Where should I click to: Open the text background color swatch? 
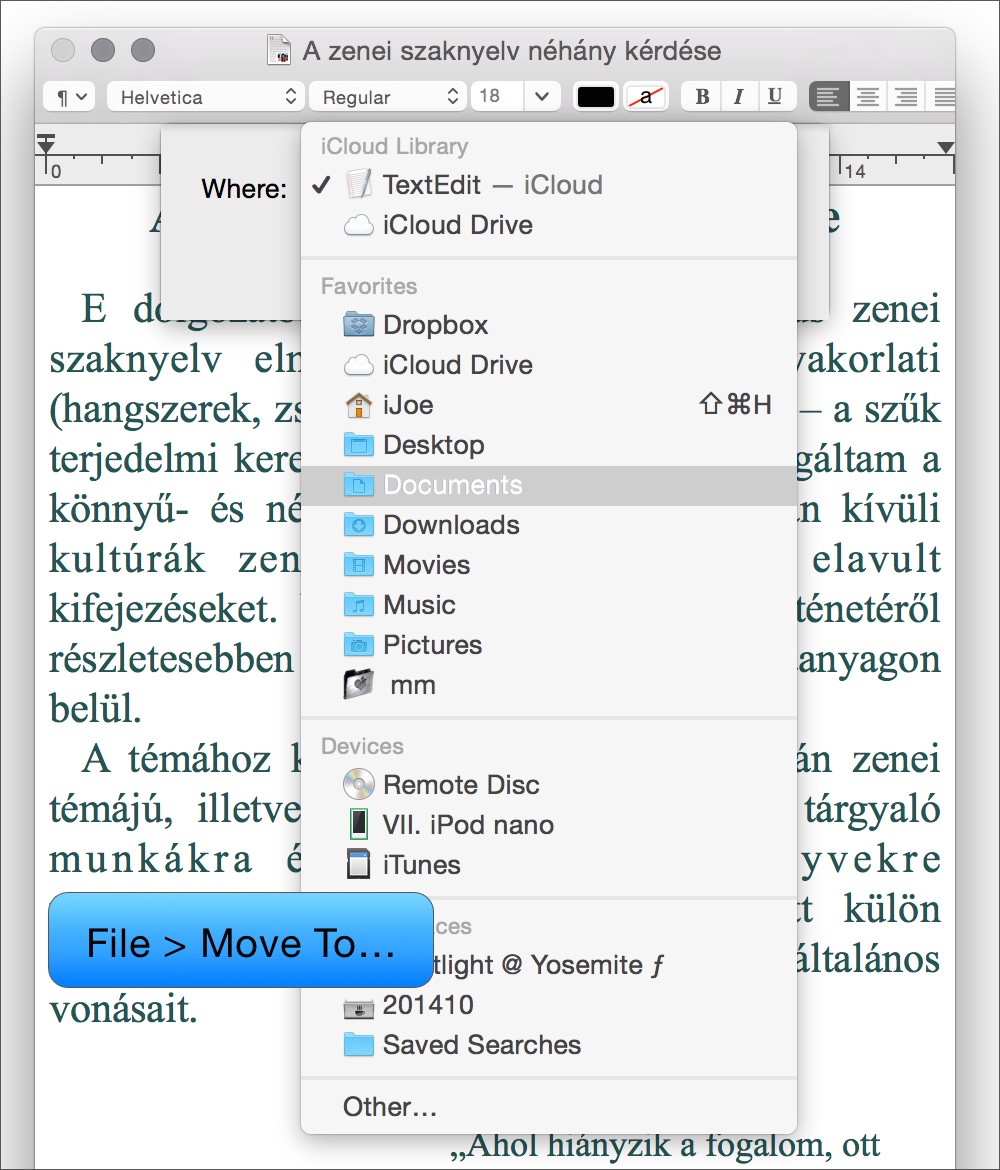point(646,97)
